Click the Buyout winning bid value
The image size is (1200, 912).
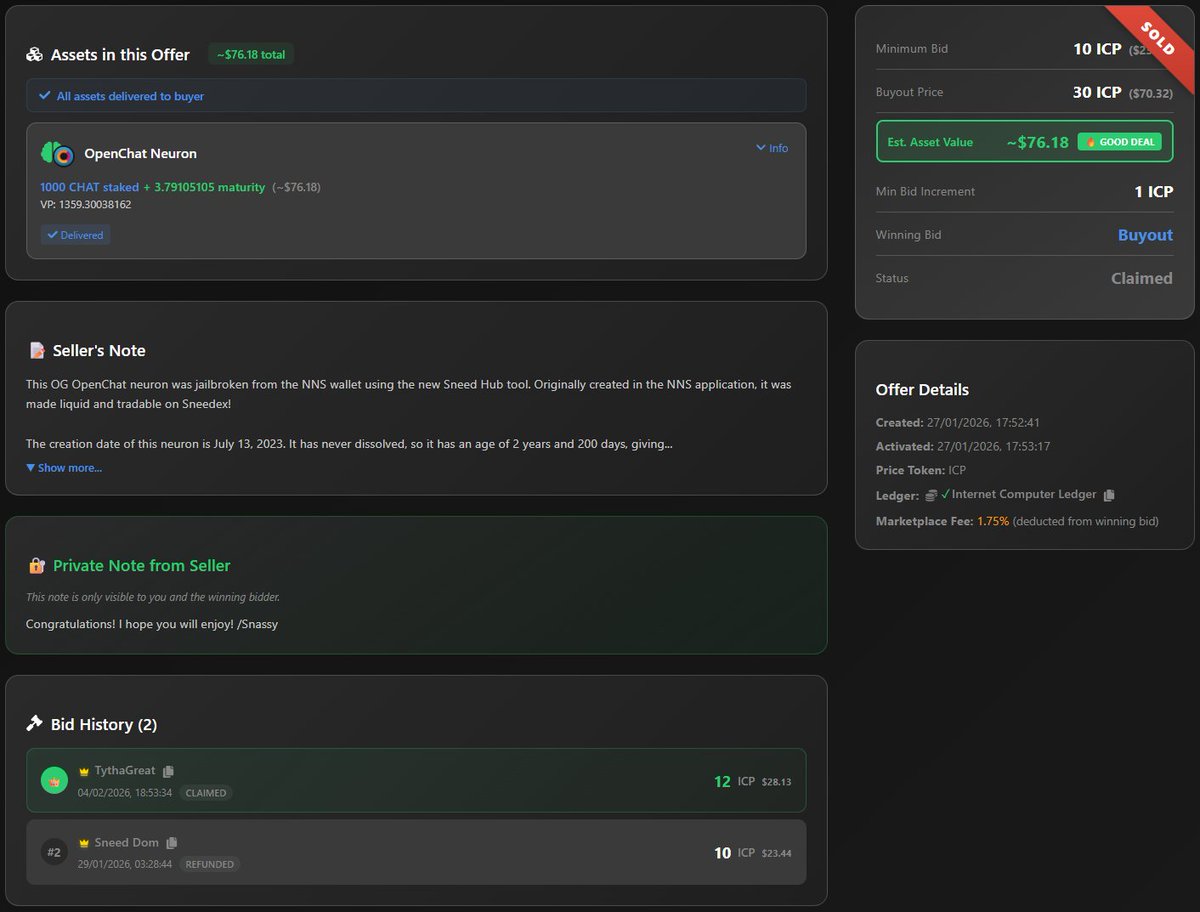(x=1145, y=235)
